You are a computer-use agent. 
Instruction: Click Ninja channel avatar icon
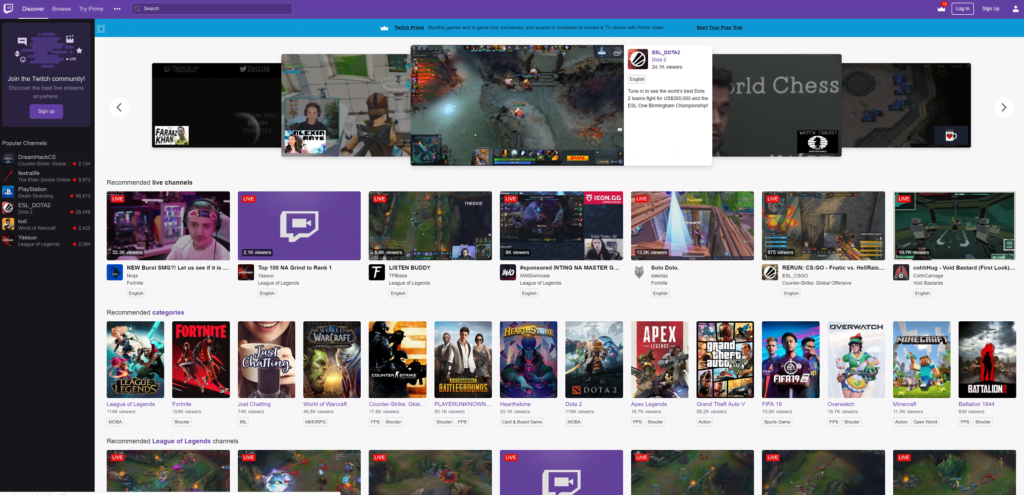tap(115, 272)
